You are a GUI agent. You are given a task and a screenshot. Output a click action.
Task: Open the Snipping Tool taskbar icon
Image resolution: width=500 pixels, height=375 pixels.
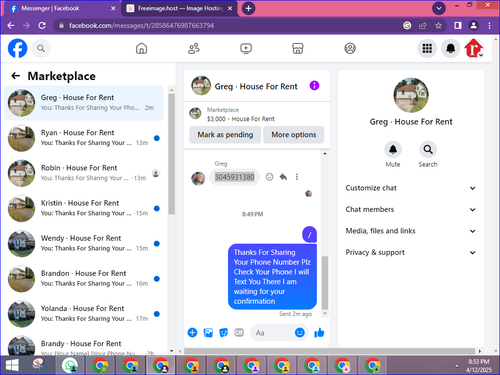[39, 365]
